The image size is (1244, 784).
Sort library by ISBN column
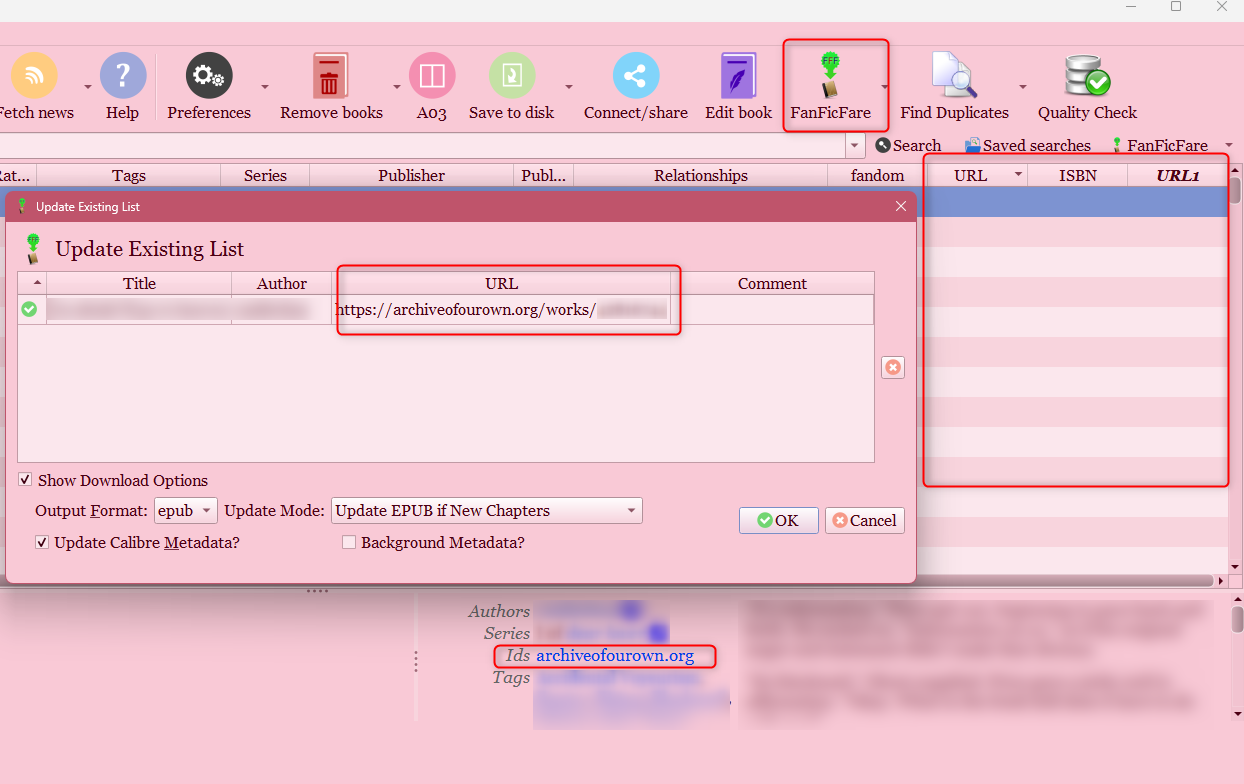pyautogui.click(x=1078, y=175)
